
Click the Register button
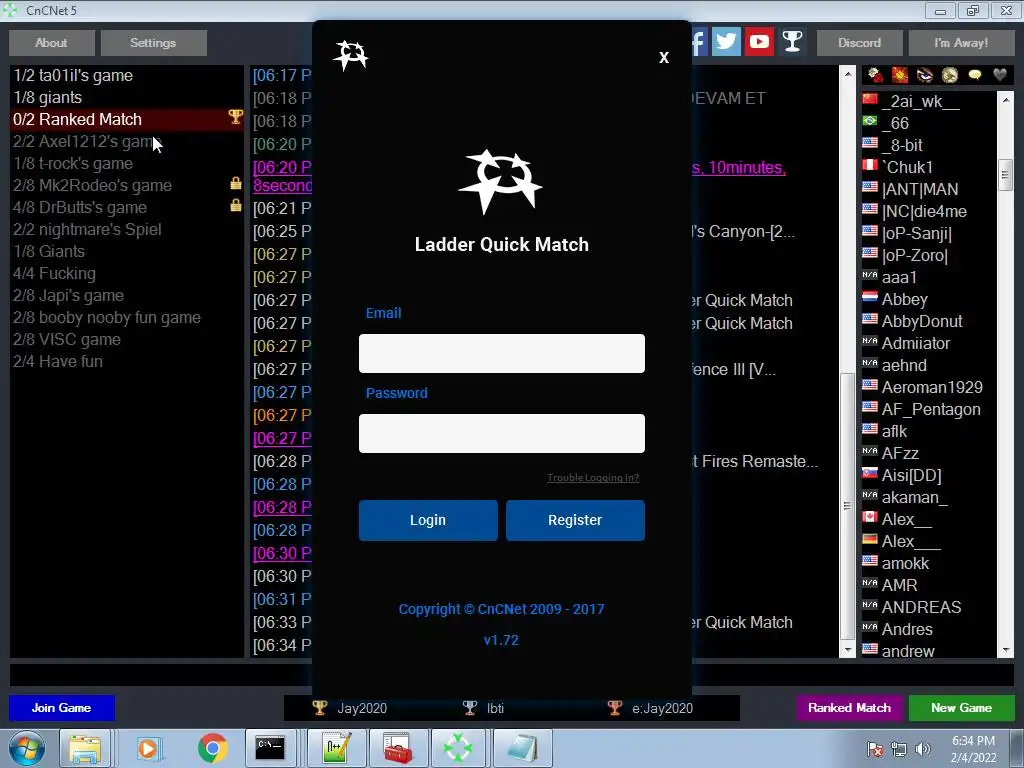click(575, 520)
